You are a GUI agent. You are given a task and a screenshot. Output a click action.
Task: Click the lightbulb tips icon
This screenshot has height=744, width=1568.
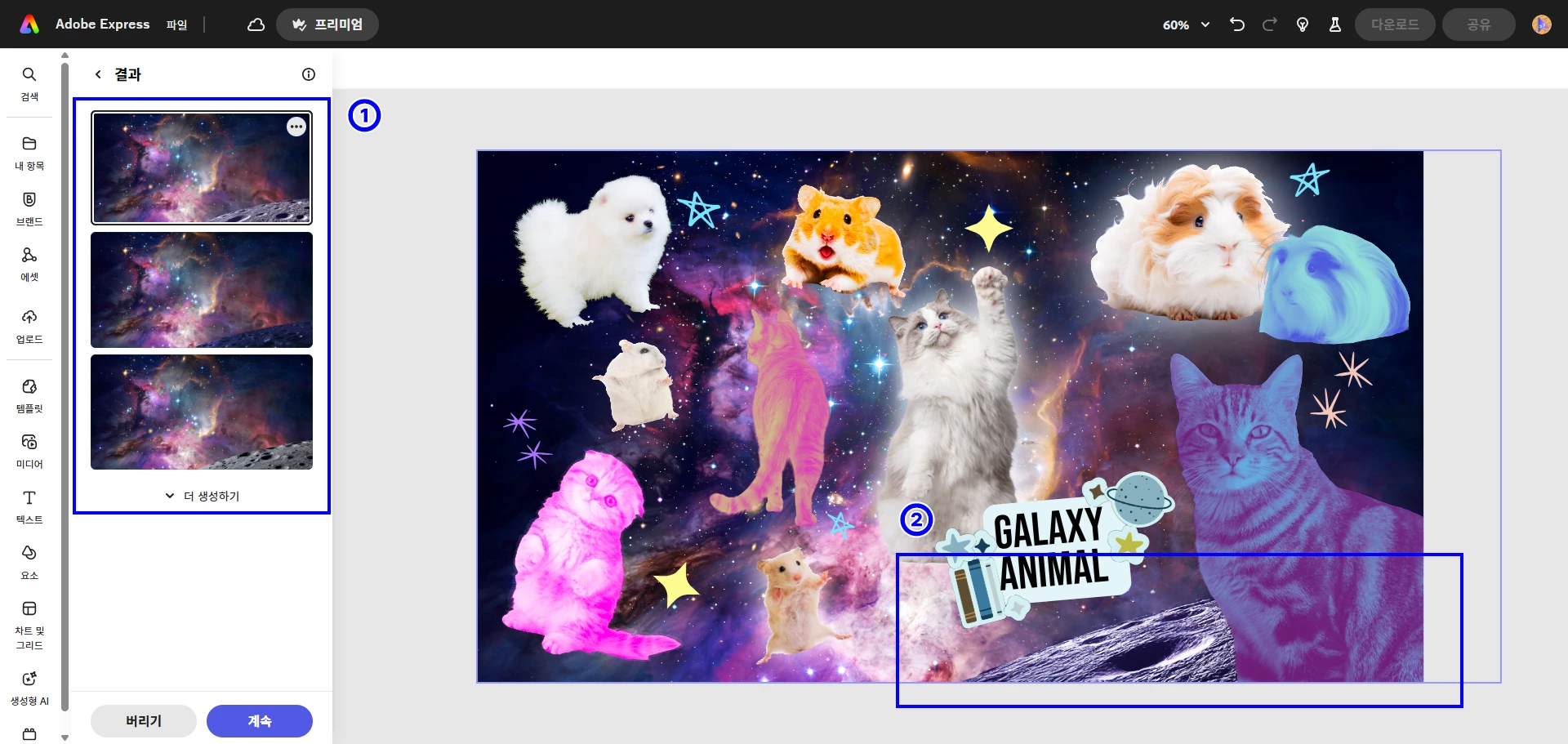tap(1303, 25)
